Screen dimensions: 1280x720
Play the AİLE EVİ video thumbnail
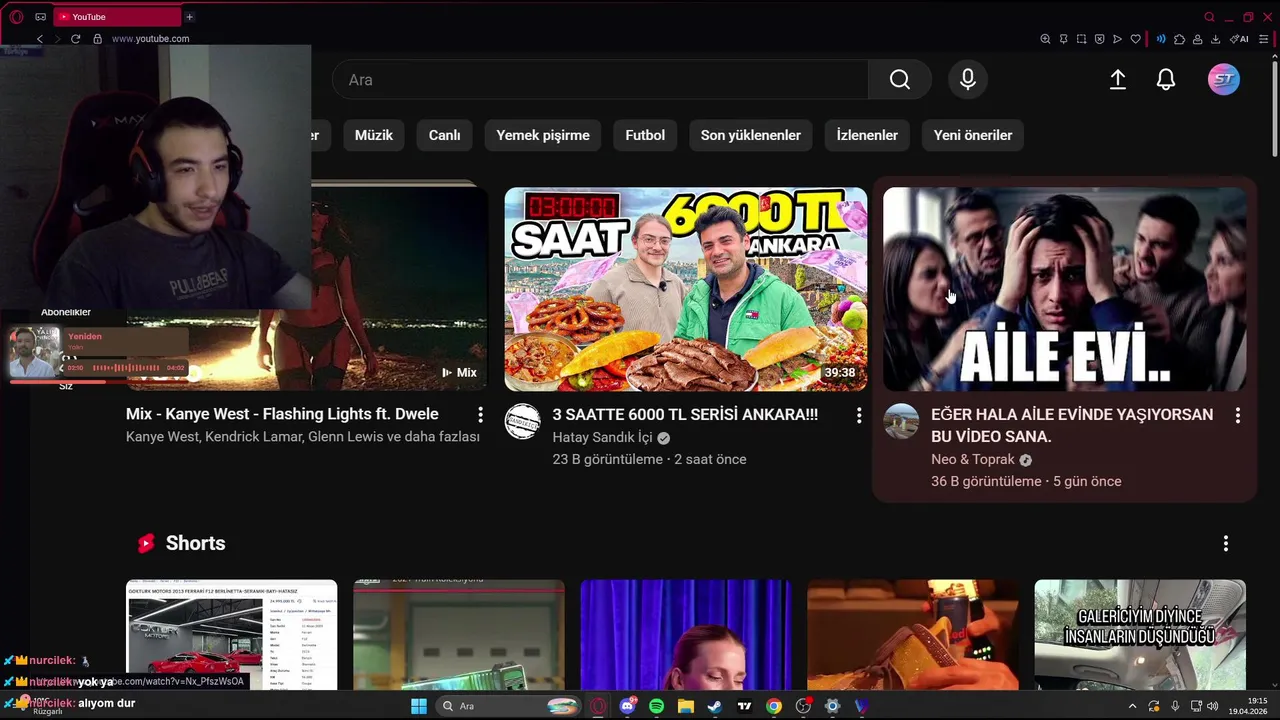coord(1065,289)
